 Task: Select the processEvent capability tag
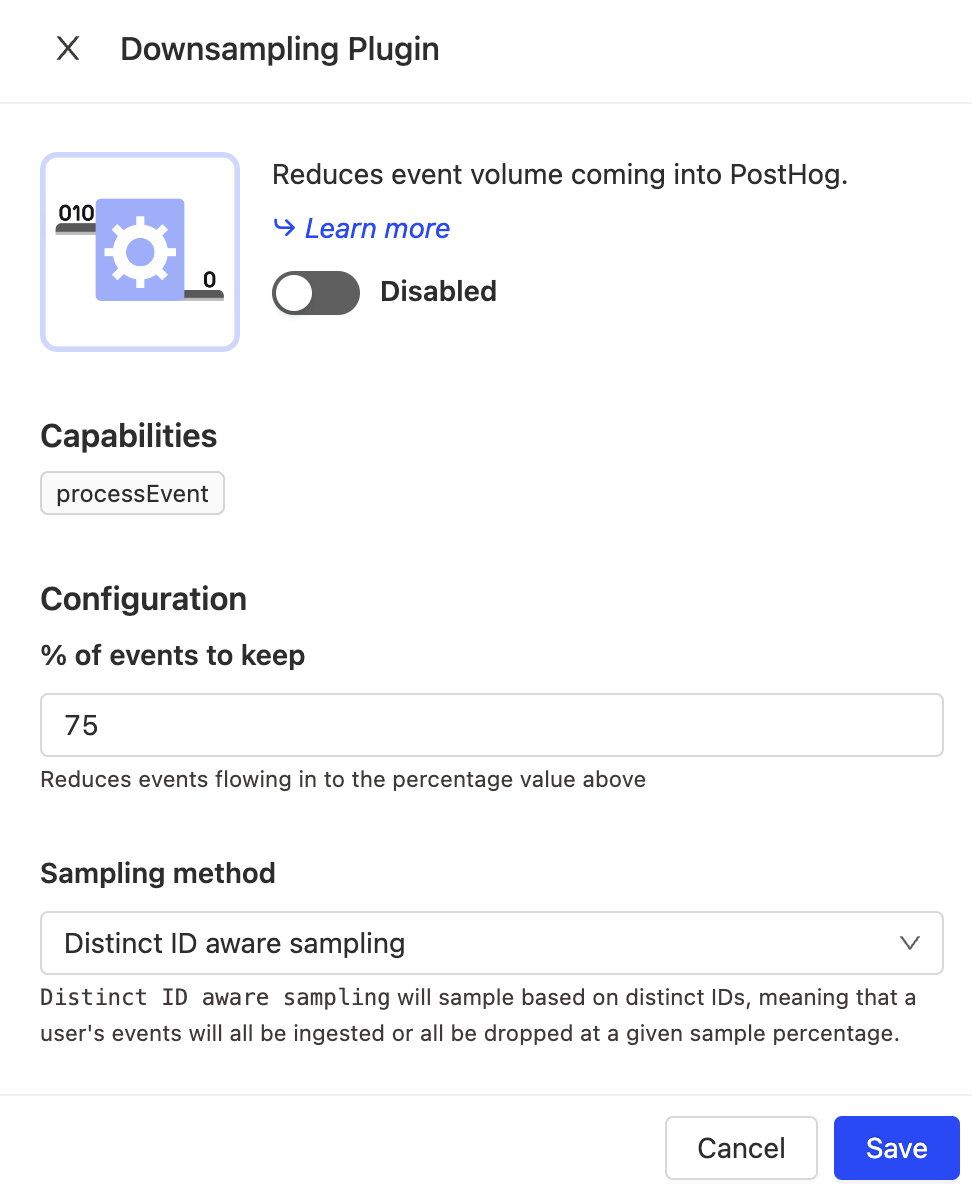pyautogui.click(x=132, y=494)
